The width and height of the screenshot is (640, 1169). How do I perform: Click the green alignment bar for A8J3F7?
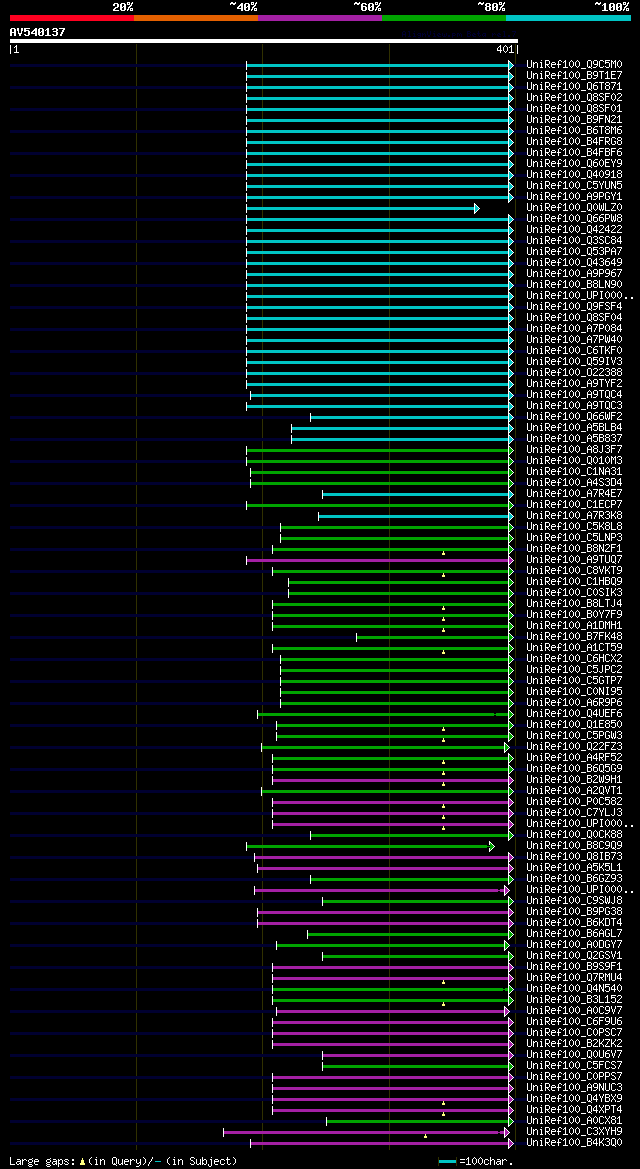[380, 450]
